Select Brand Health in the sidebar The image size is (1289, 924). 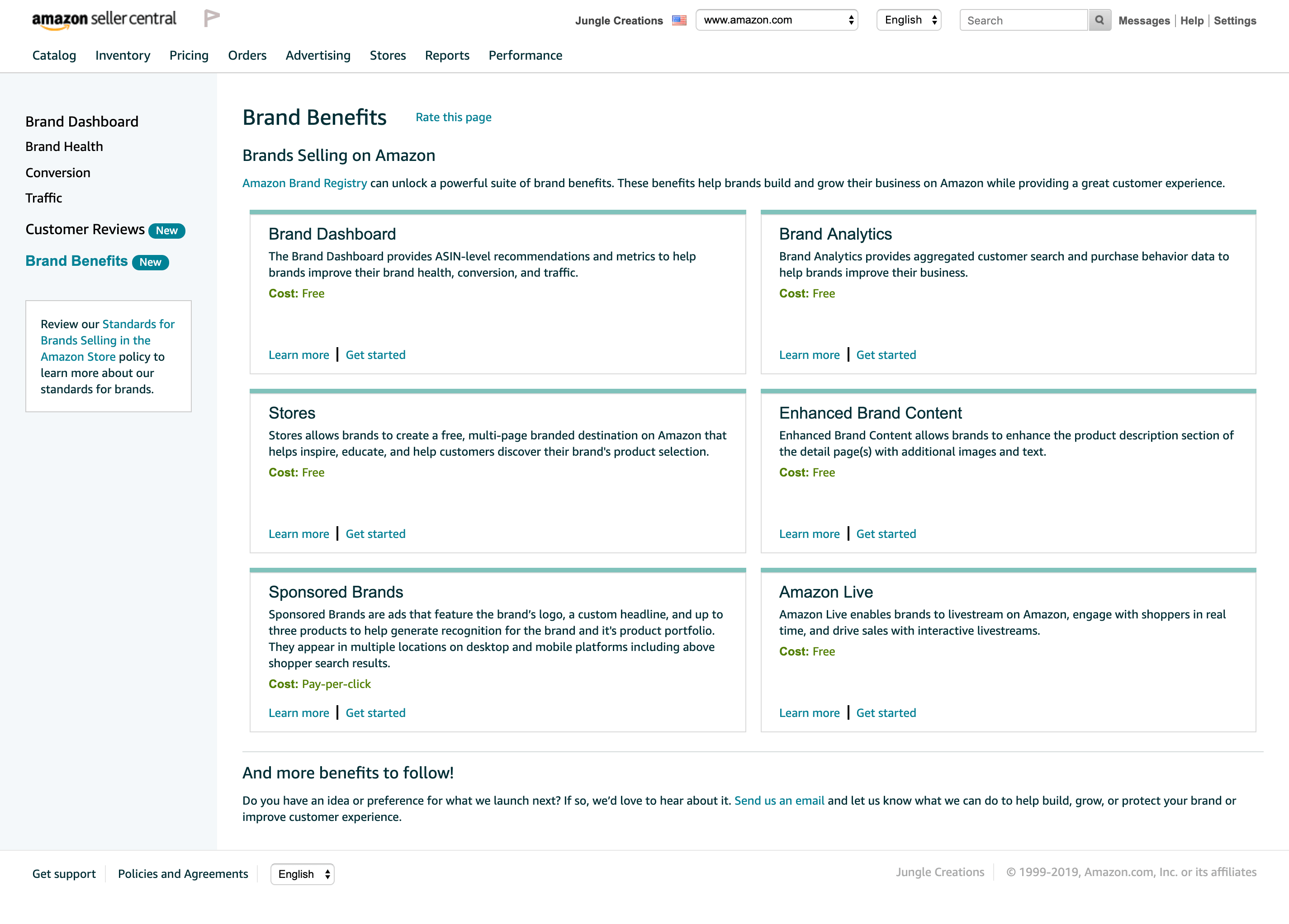tap(64, 146)
